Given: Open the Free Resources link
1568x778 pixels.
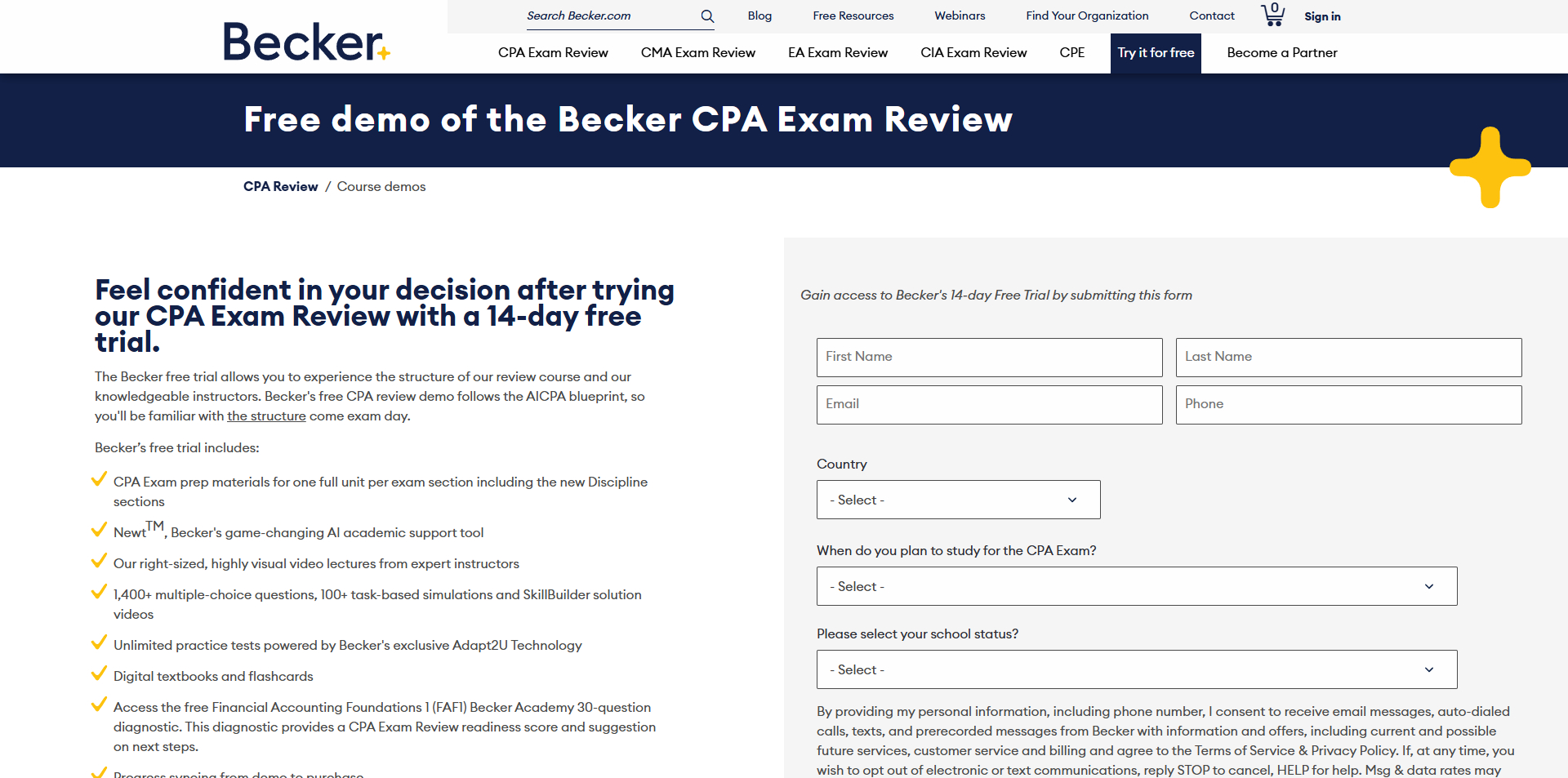Looking at the screenshot, I should tap(853, 16).
